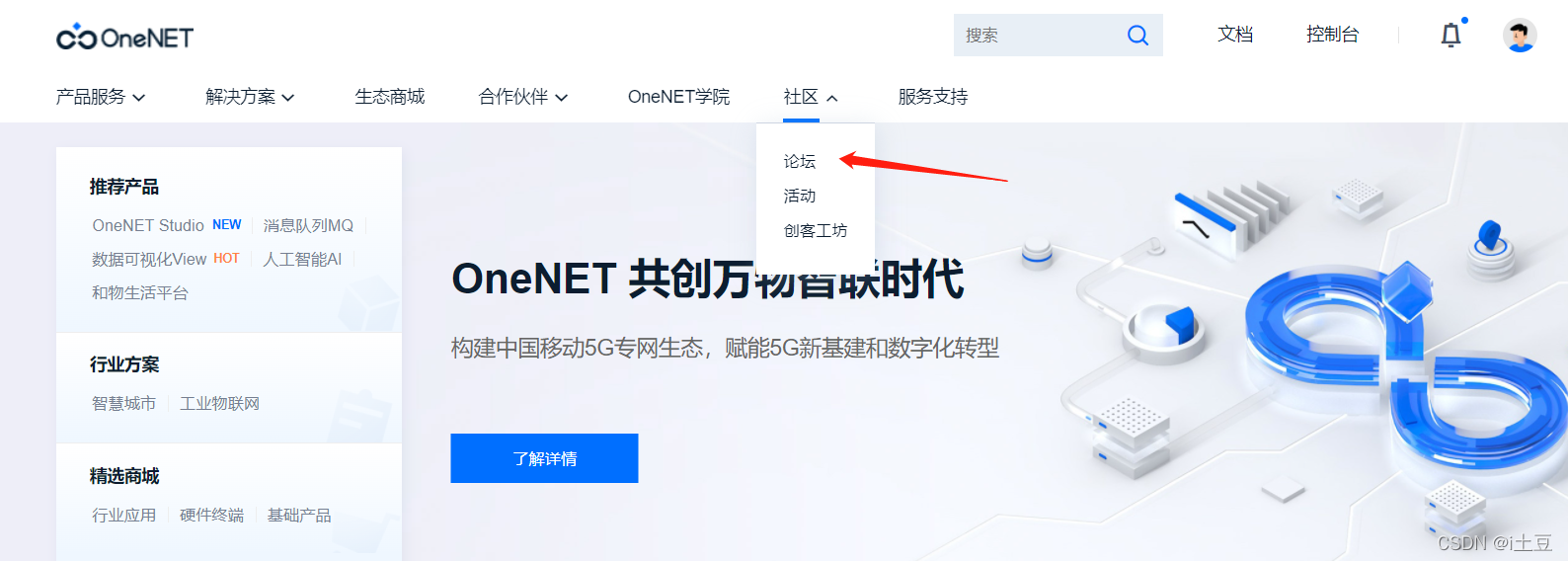
Task: Open 和物生活平台 link
Action: 140,292
